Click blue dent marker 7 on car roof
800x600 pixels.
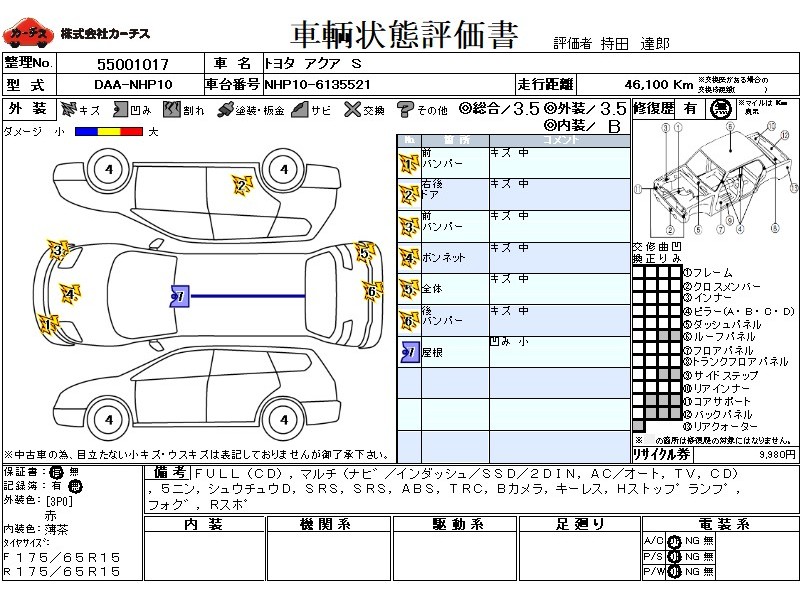180,295
